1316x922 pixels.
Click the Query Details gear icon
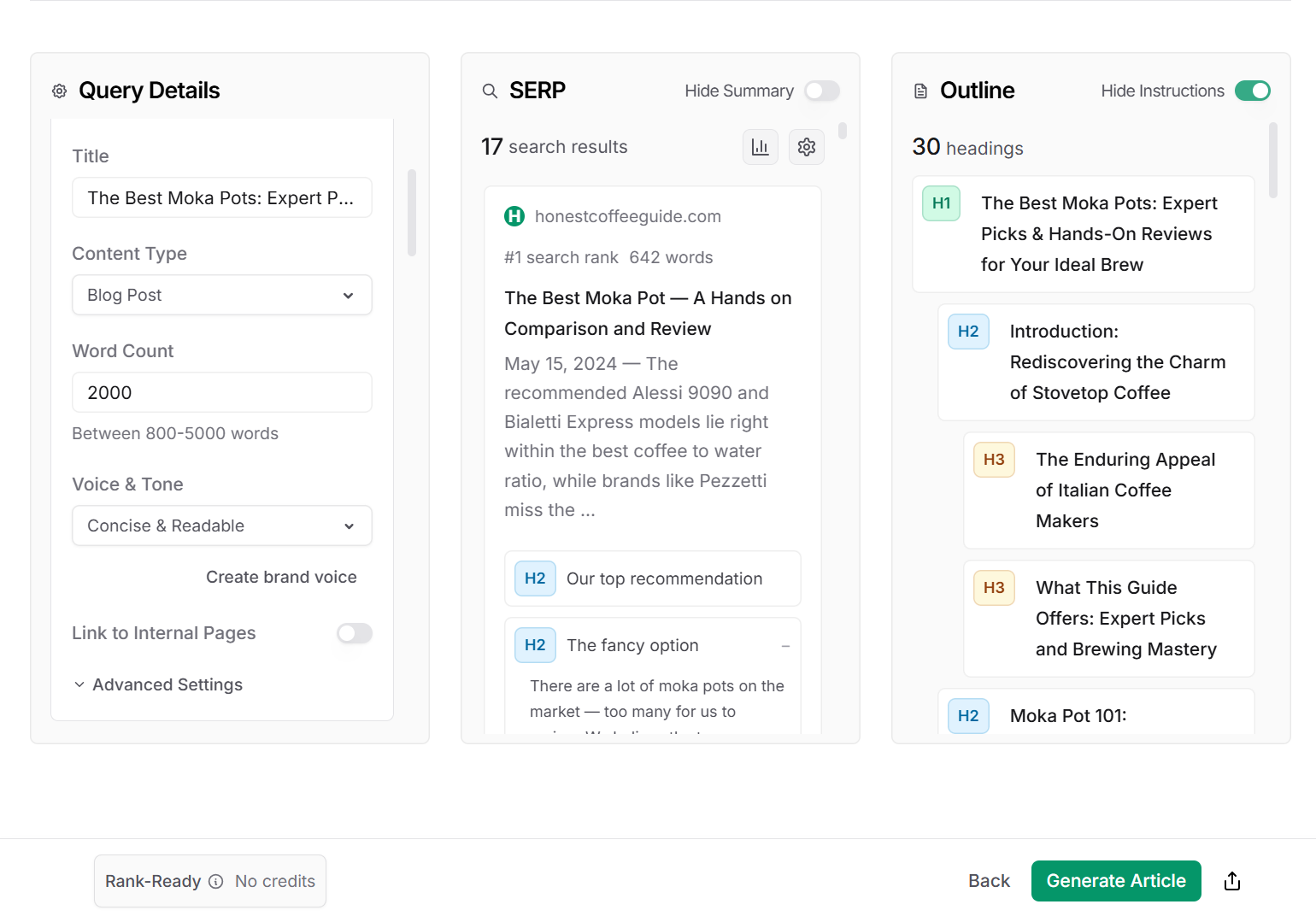(59, 91)
